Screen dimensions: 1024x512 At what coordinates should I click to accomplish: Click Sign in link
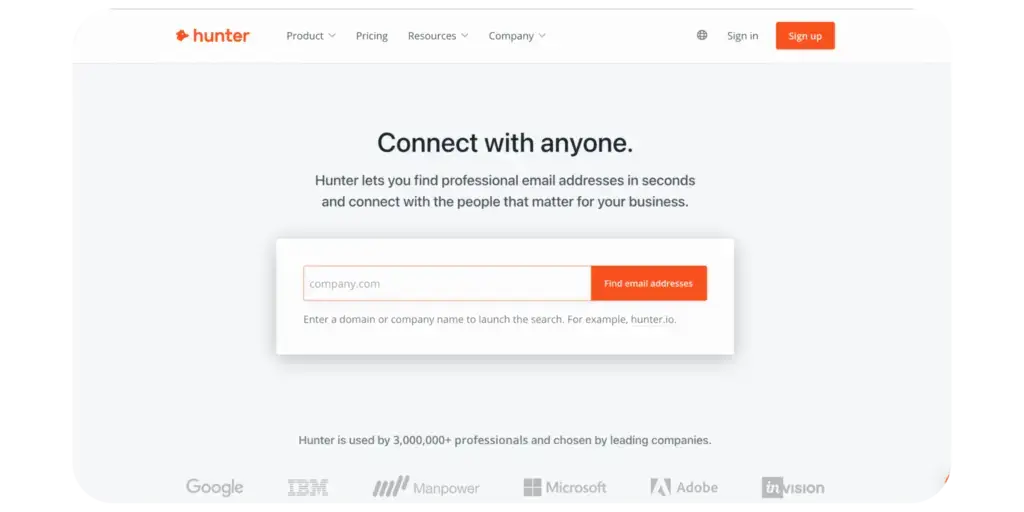(x=743, y=36)
